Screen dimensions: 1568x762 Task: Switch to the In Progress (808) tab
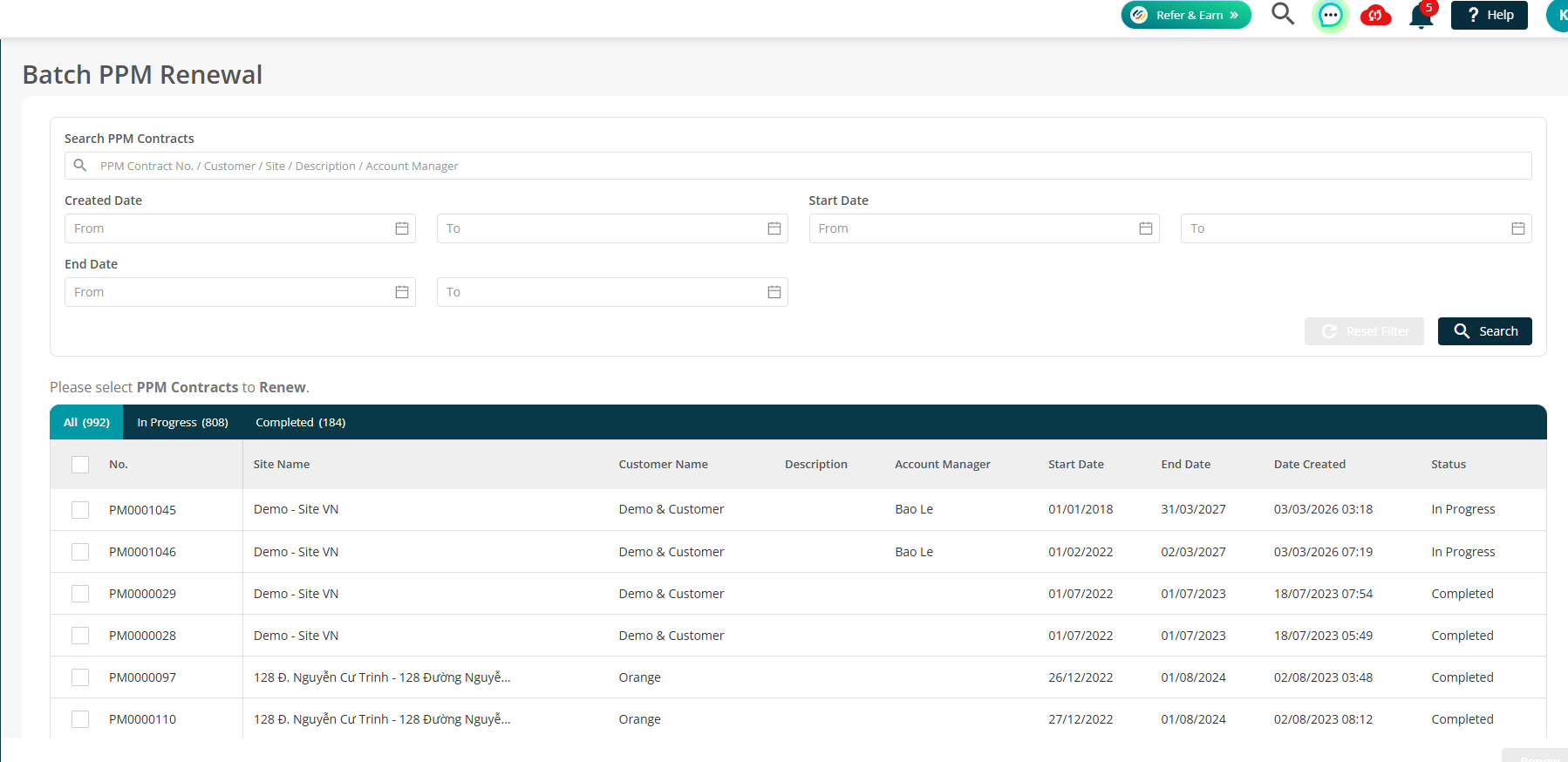click(x=182, y=422)
